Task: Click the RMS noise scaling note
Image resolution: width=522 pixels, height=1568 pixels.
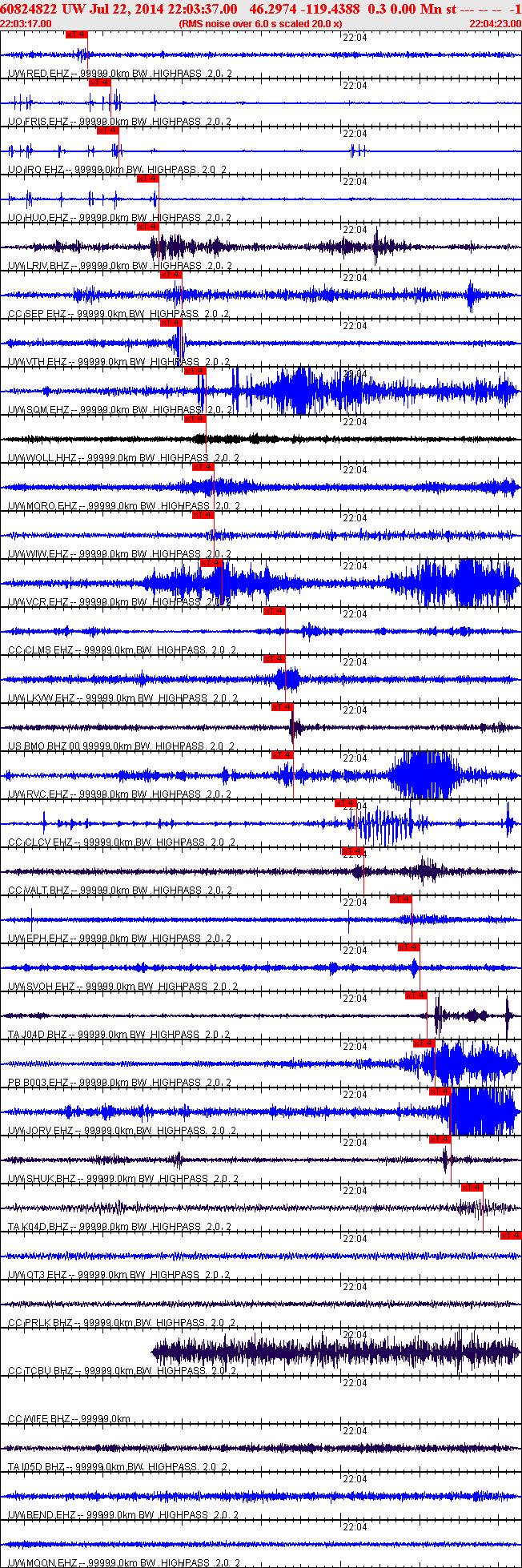Action: click(x=260, y=23)
